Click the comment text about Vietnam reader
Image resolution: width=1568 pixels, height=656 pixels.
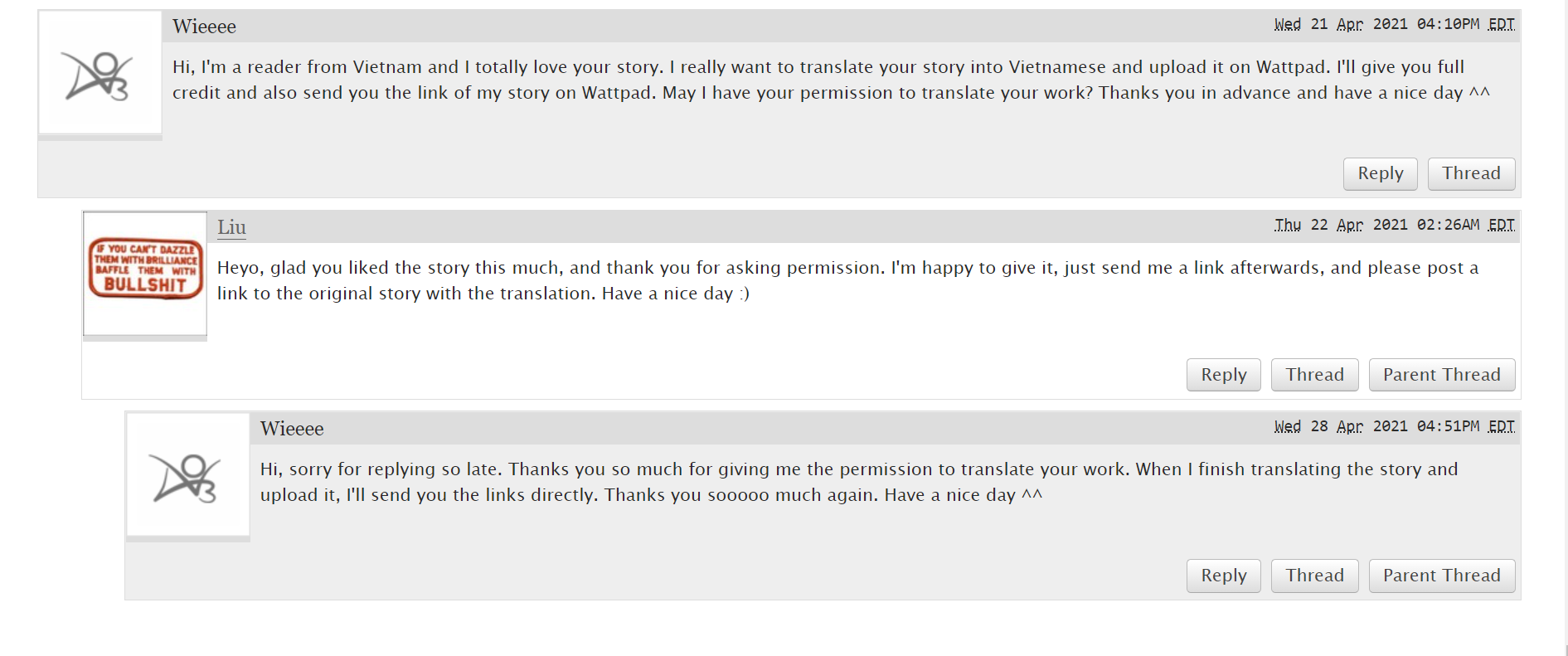(830, 80)
